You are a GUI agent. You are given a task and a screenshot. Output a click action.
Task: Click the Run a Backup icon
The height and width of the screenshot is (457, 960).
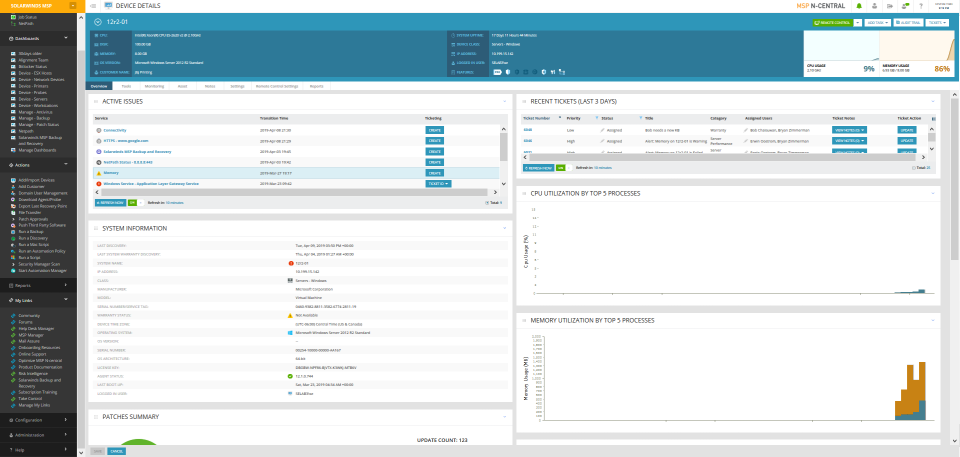click(x=13, y=232)
